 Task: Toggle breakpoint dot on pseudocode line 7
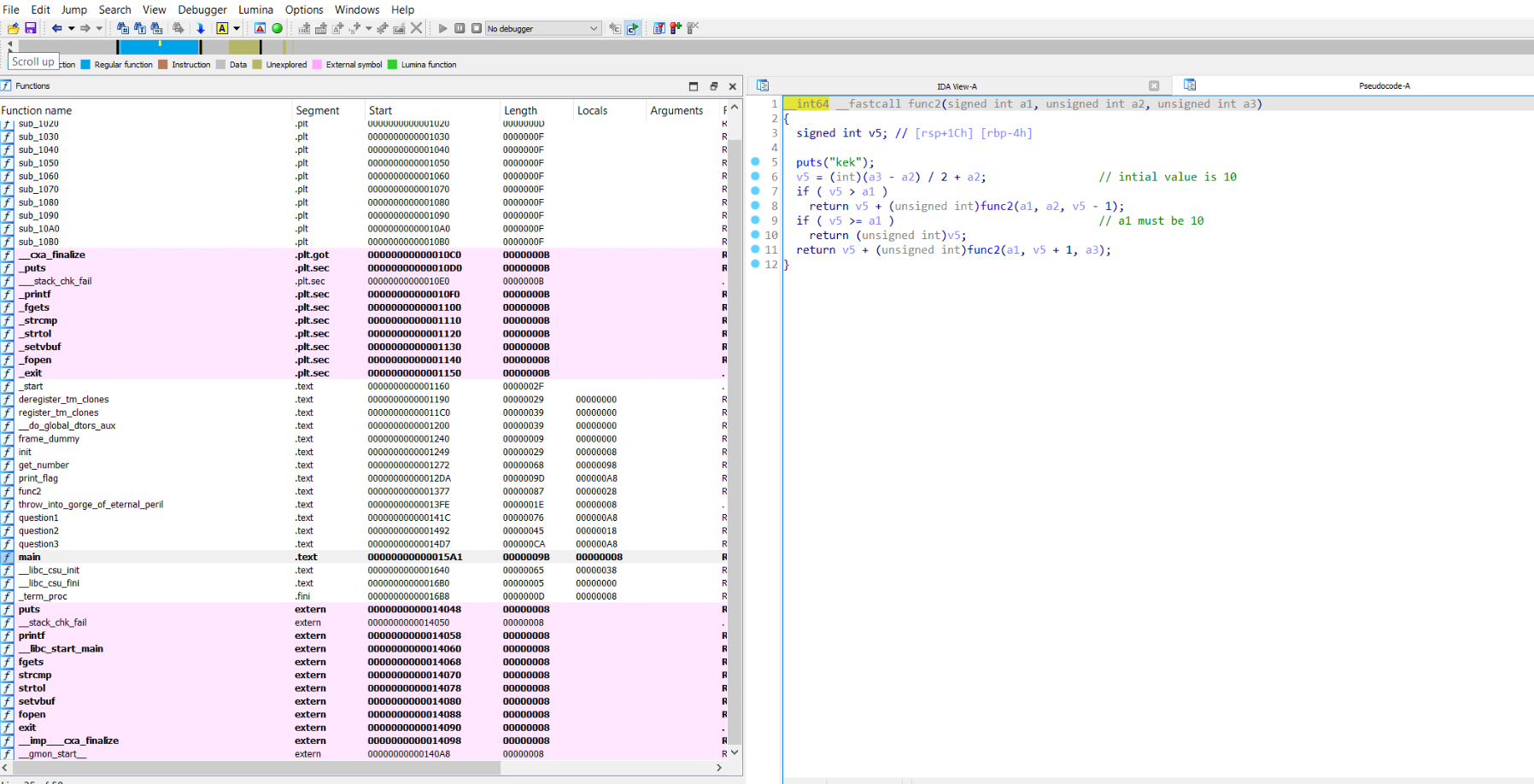coord(755,190)
